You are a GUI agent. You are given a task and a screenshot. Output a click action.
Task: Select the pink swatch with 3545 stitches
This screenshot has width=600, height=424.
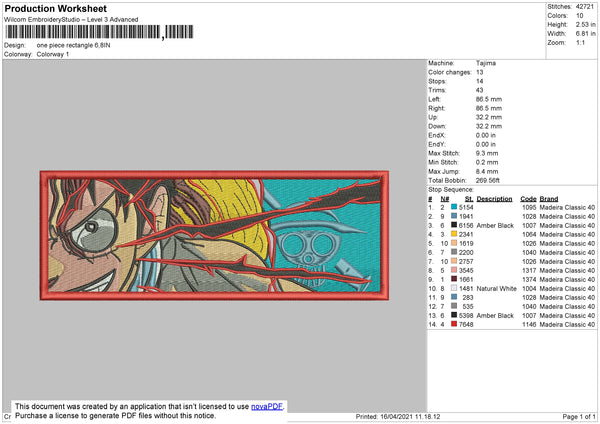454,270
